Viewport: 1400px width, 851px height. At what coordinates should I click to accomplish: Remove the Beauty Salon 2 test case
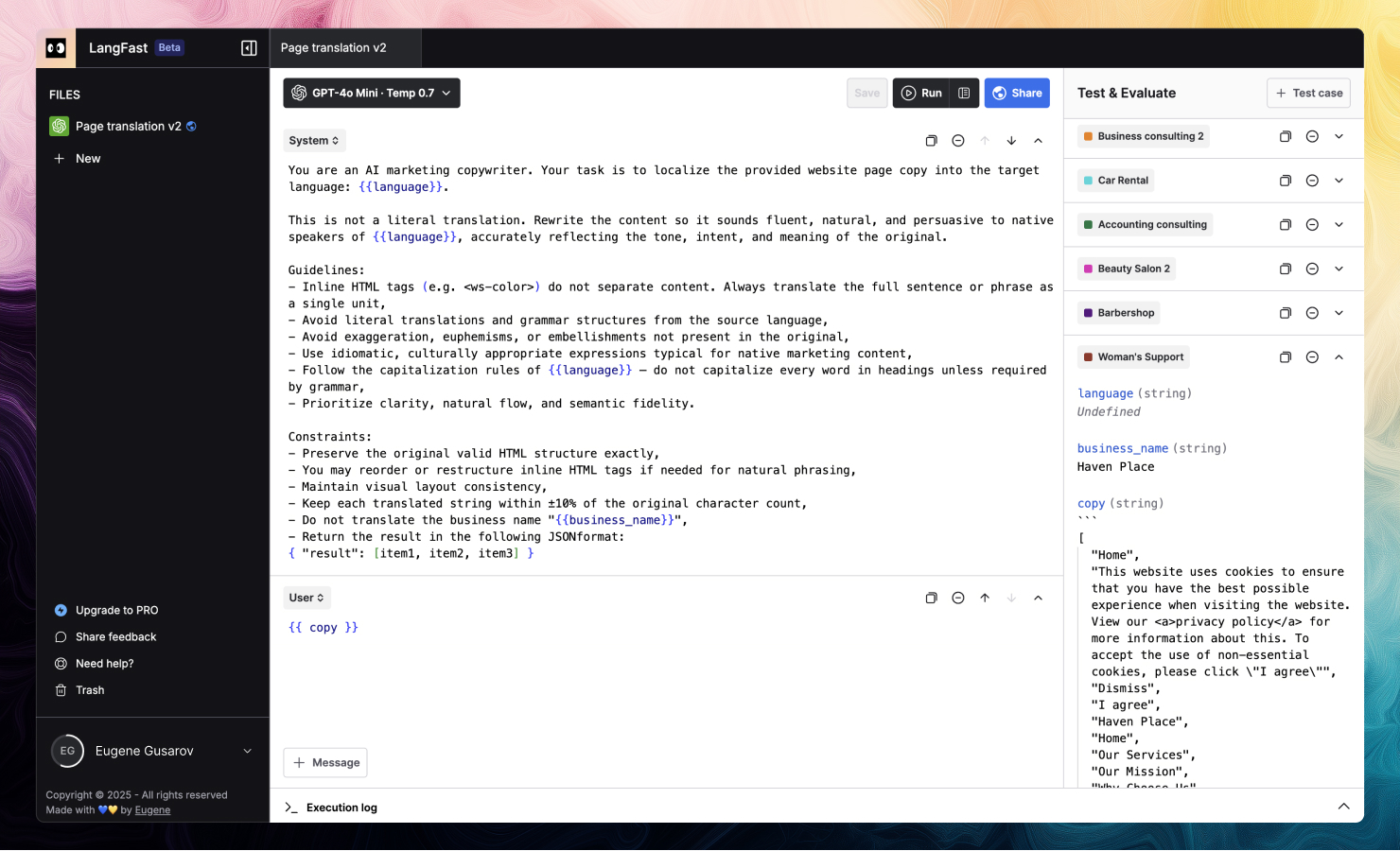pyautogui.click(x=1312, y=269)
